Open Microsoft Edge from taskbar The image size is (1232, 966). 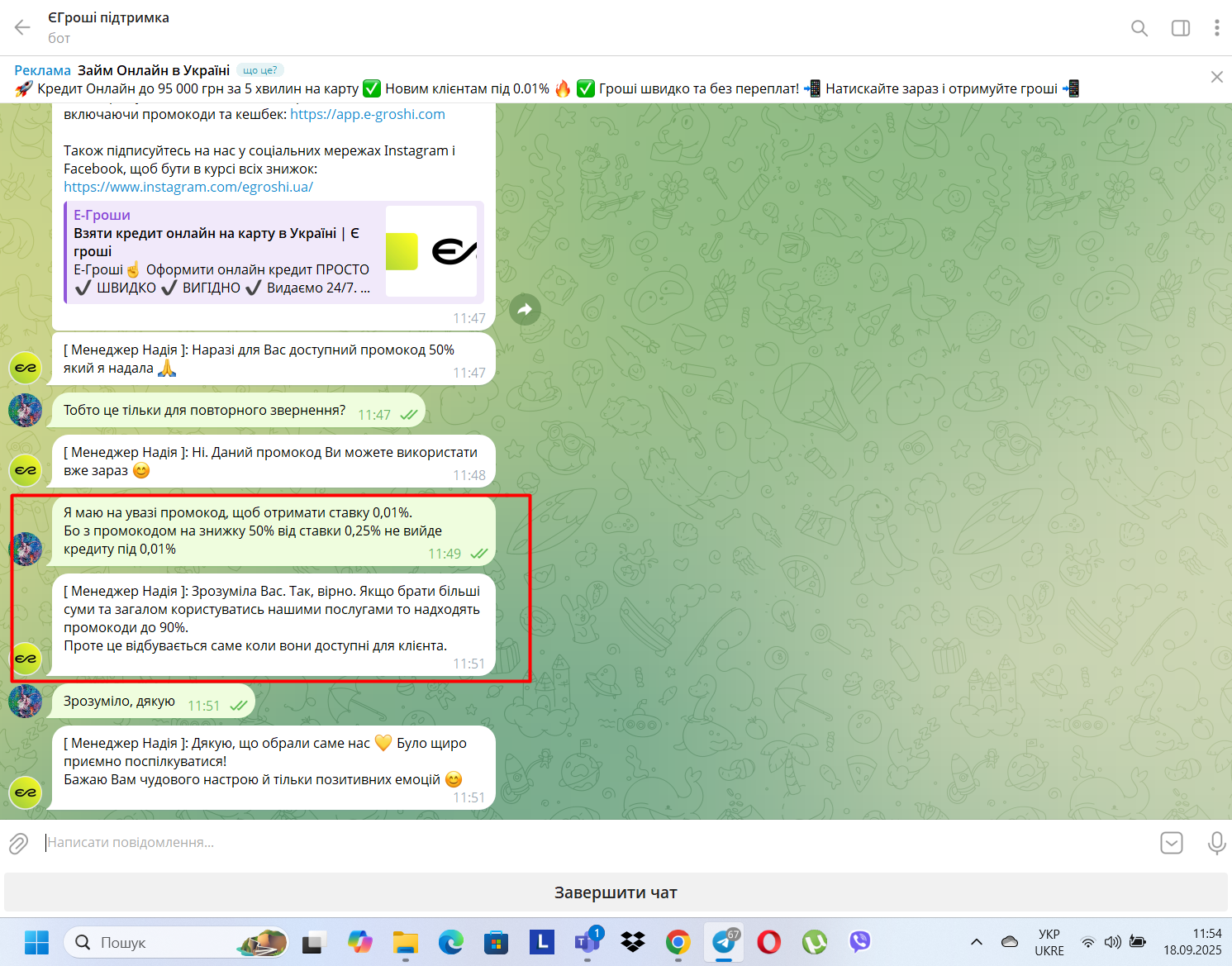pos(450,942)
